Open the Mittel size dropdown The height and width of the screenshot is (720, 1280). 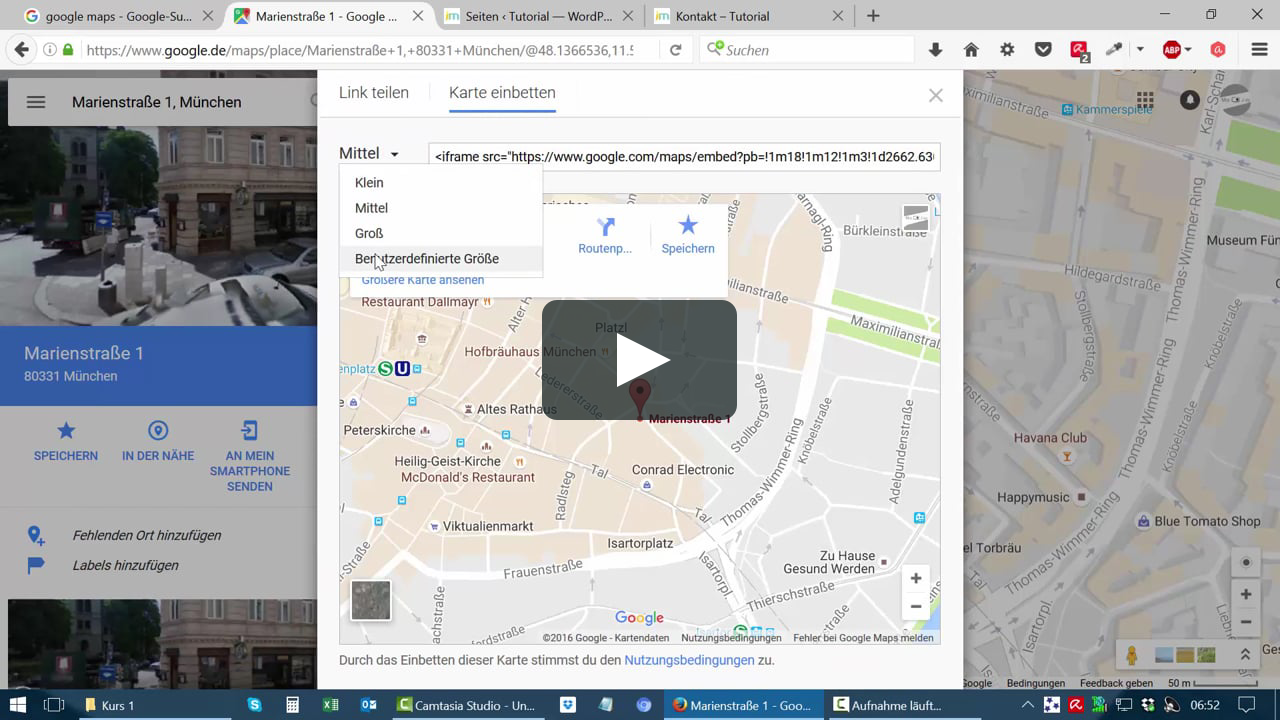click(369, 154)
